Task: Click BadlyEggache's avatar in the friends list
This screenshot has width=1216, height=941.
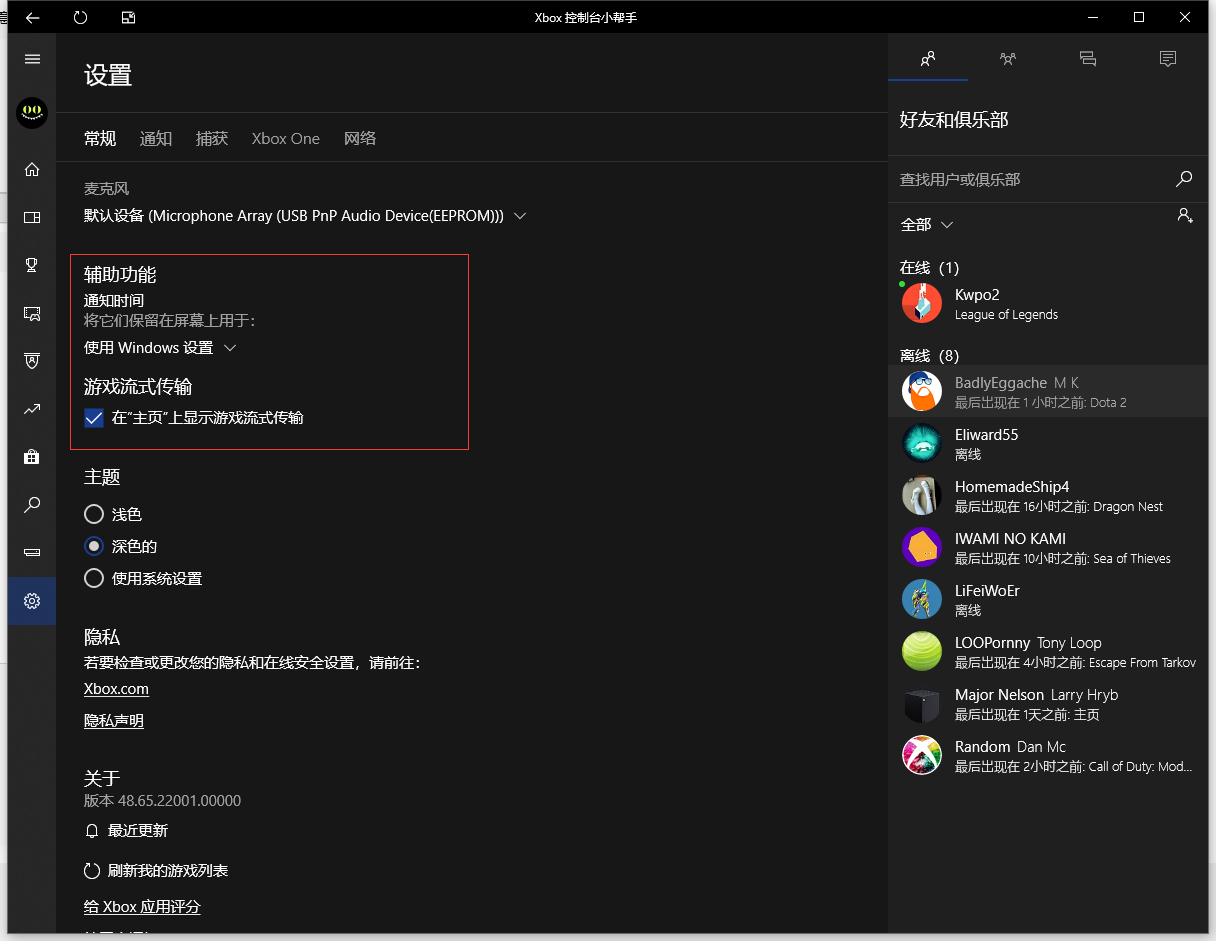Action: pos(922,391)
